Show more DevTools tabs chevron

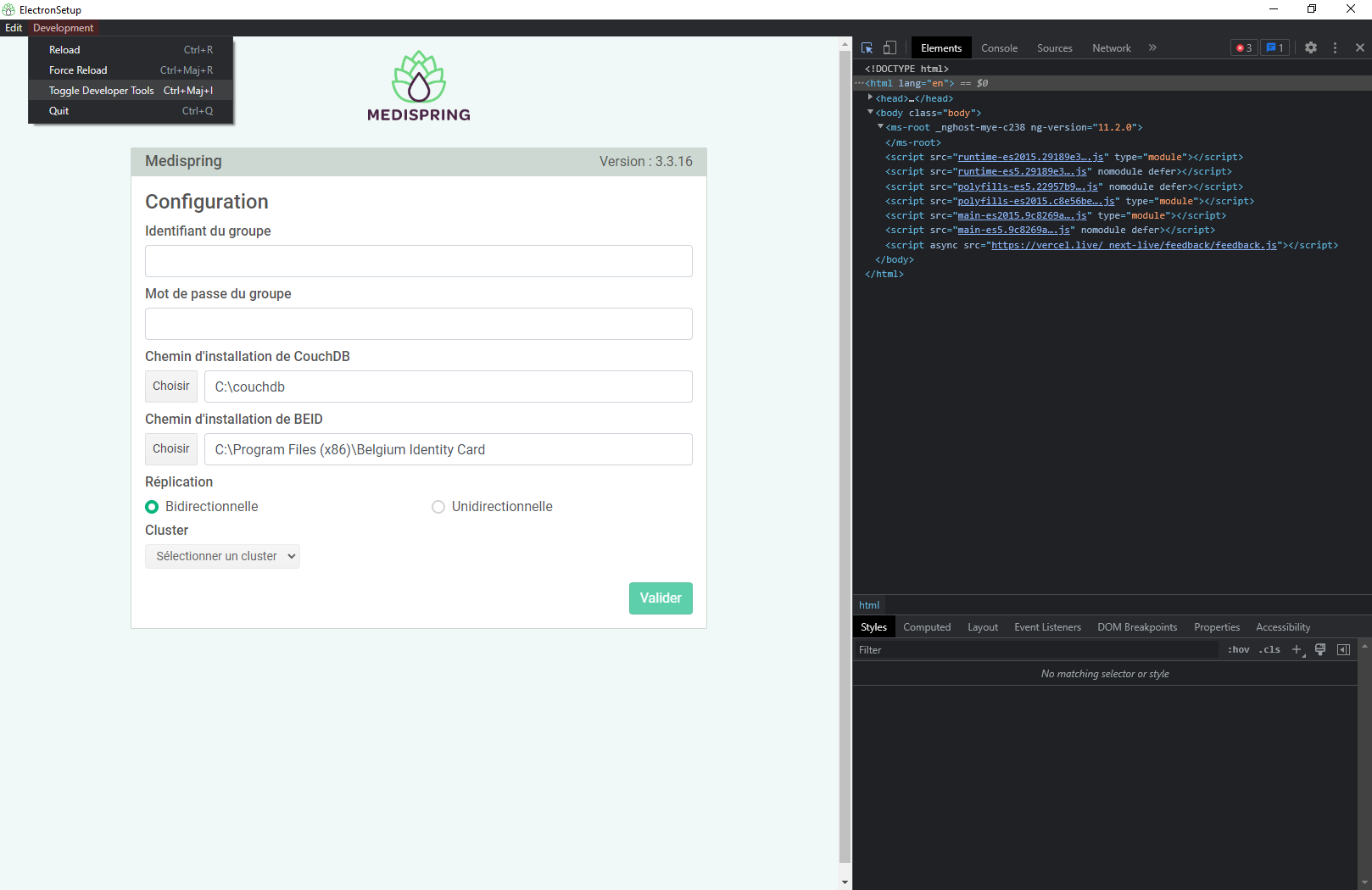(1152, 47)
